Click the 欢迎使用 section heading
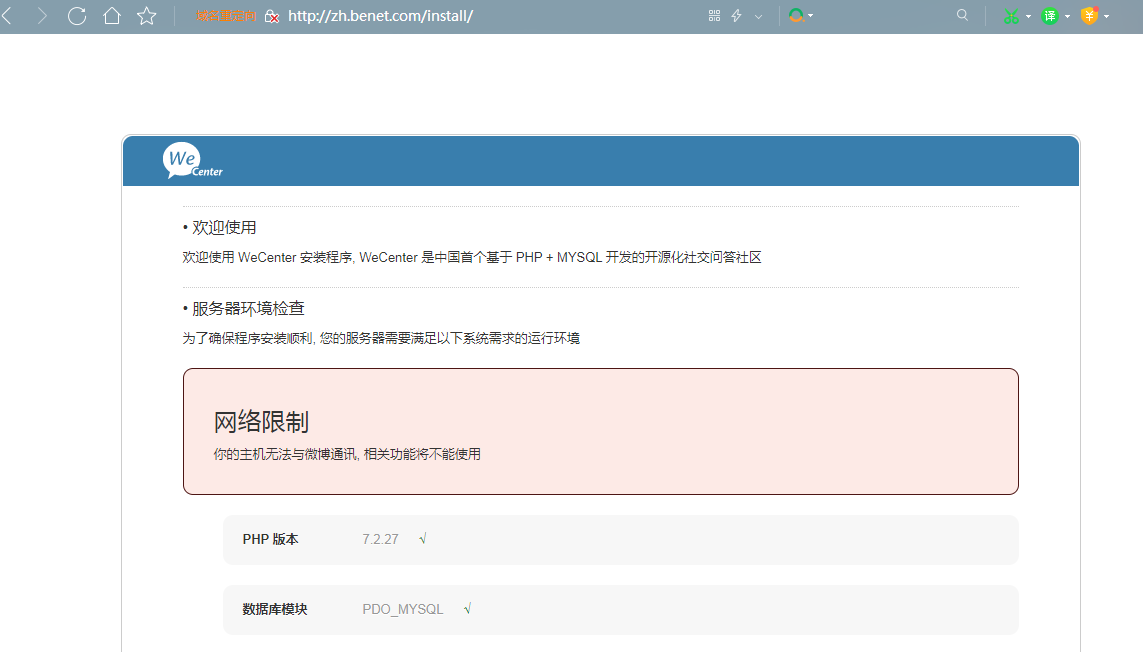Screen dimensions: 1143x652 tap(224, 228)
